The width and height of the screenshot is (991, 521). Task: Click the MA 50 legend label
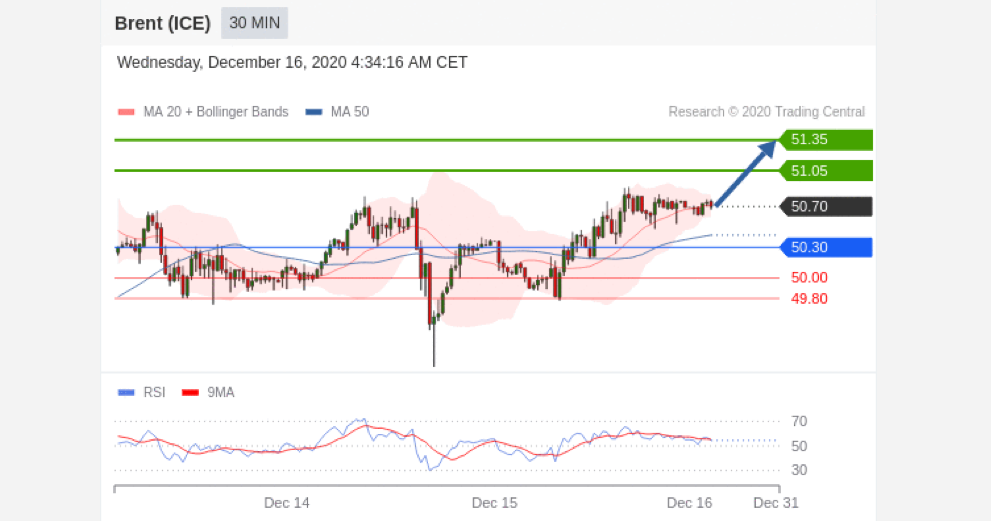350,112
